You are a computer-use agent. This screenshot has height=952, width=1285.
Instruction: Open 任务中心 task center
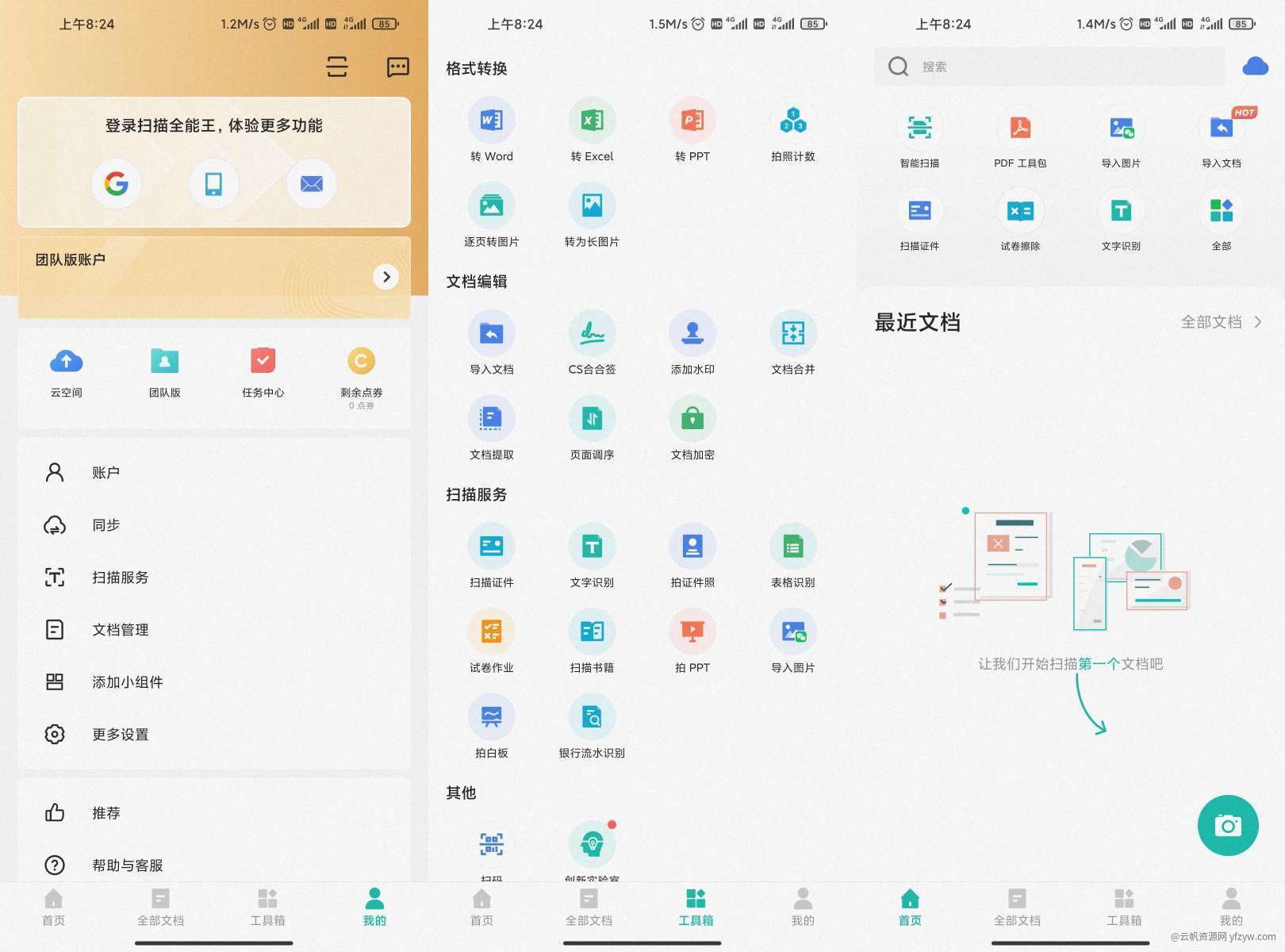[x=263, y=373]
